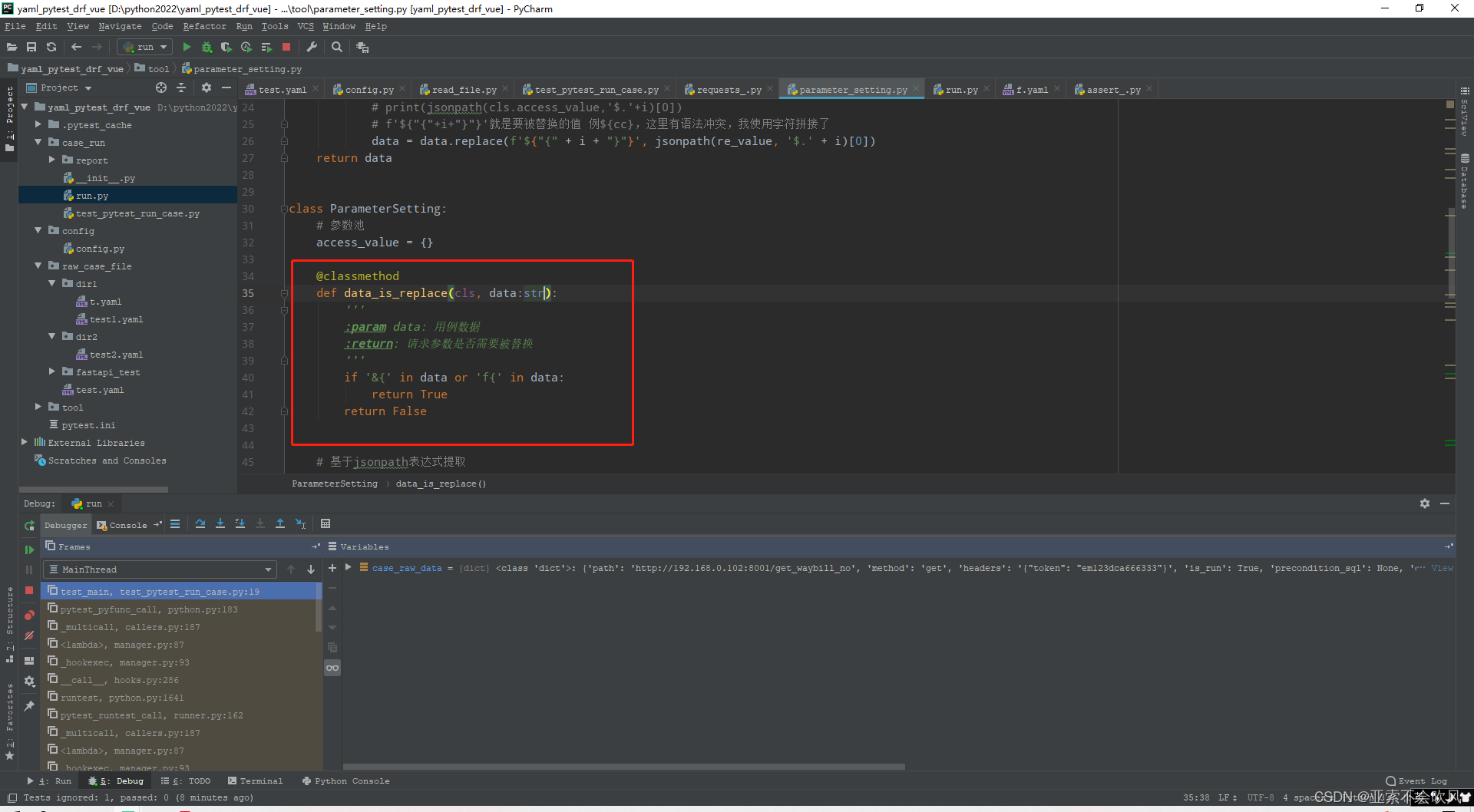
Task: Click Step Over debugger icon
Action: pos(200,523)
